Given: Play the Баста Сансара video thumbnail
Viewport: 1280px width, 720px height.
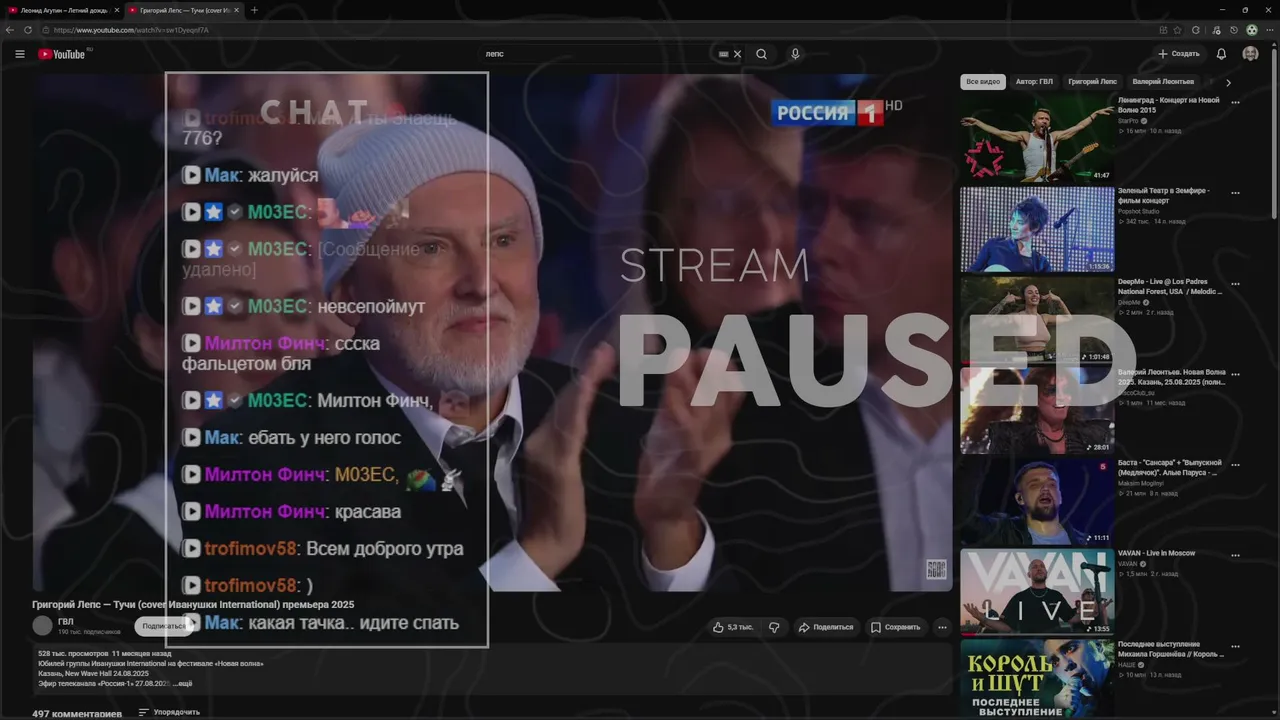Looking at the screenshot, I should click(1037, 501).
